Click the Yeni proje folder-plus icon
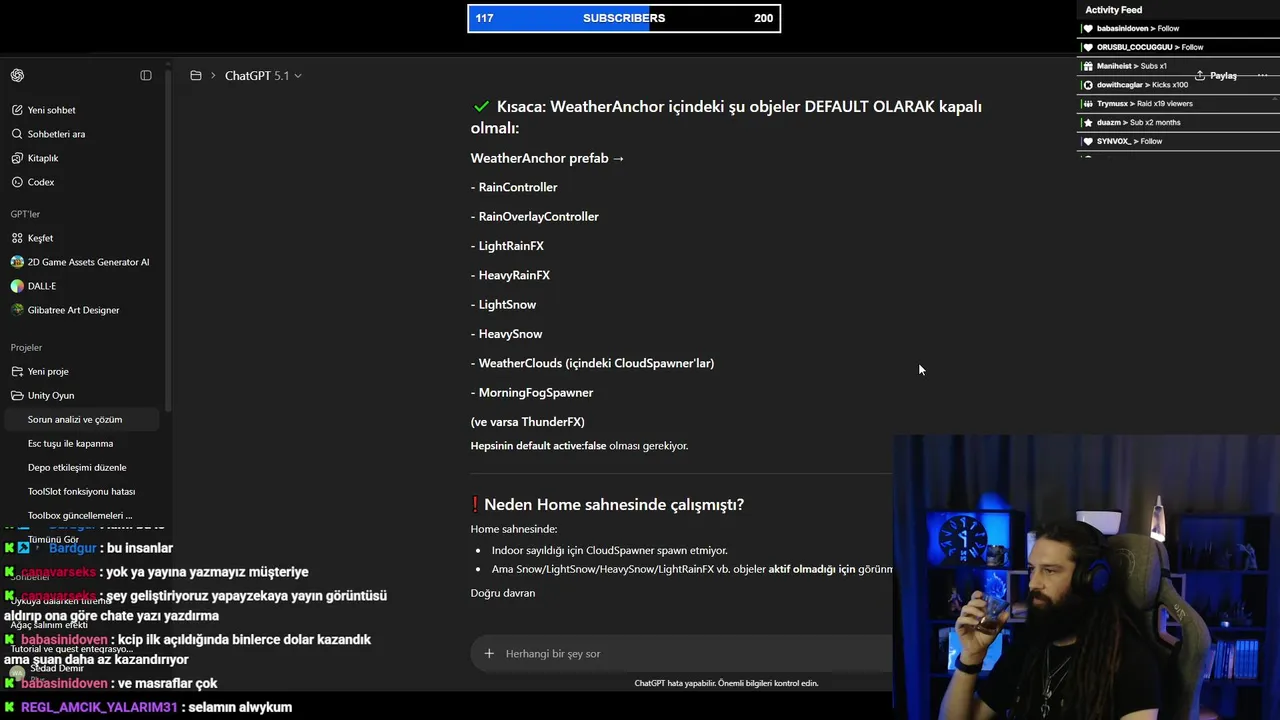The image size is (1280, 720). coord(17,372)
